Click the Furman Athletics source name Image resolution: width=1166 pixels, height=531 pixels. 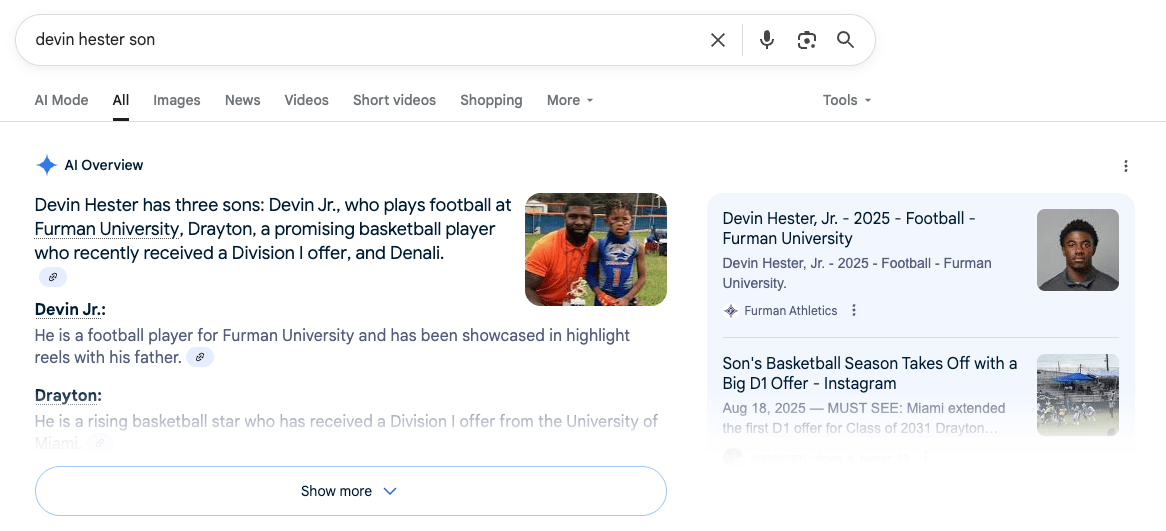[790, 311]
